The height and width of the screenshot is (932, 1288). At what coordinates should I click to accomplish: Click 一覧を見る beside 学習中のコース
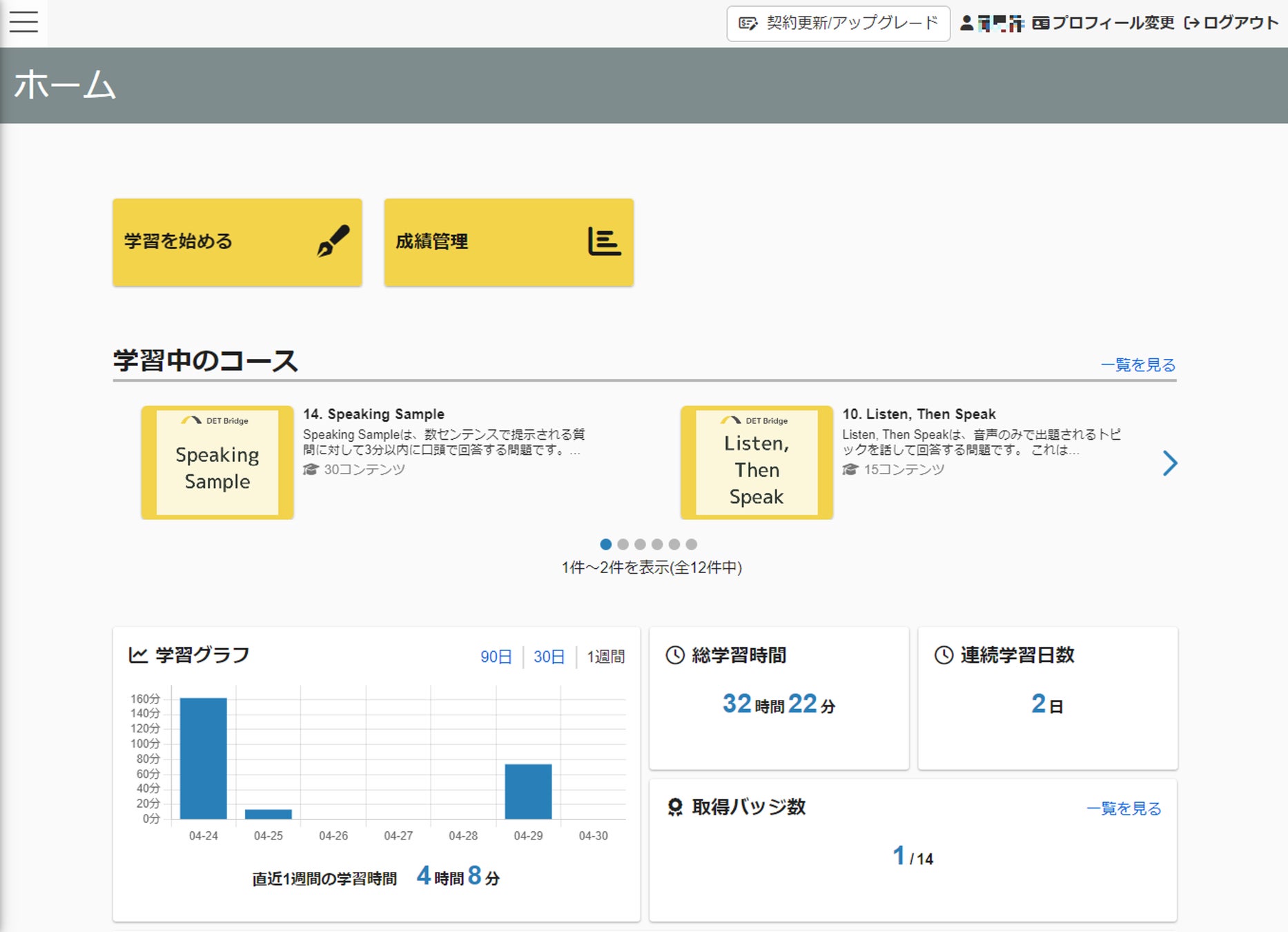(1138, 365)
